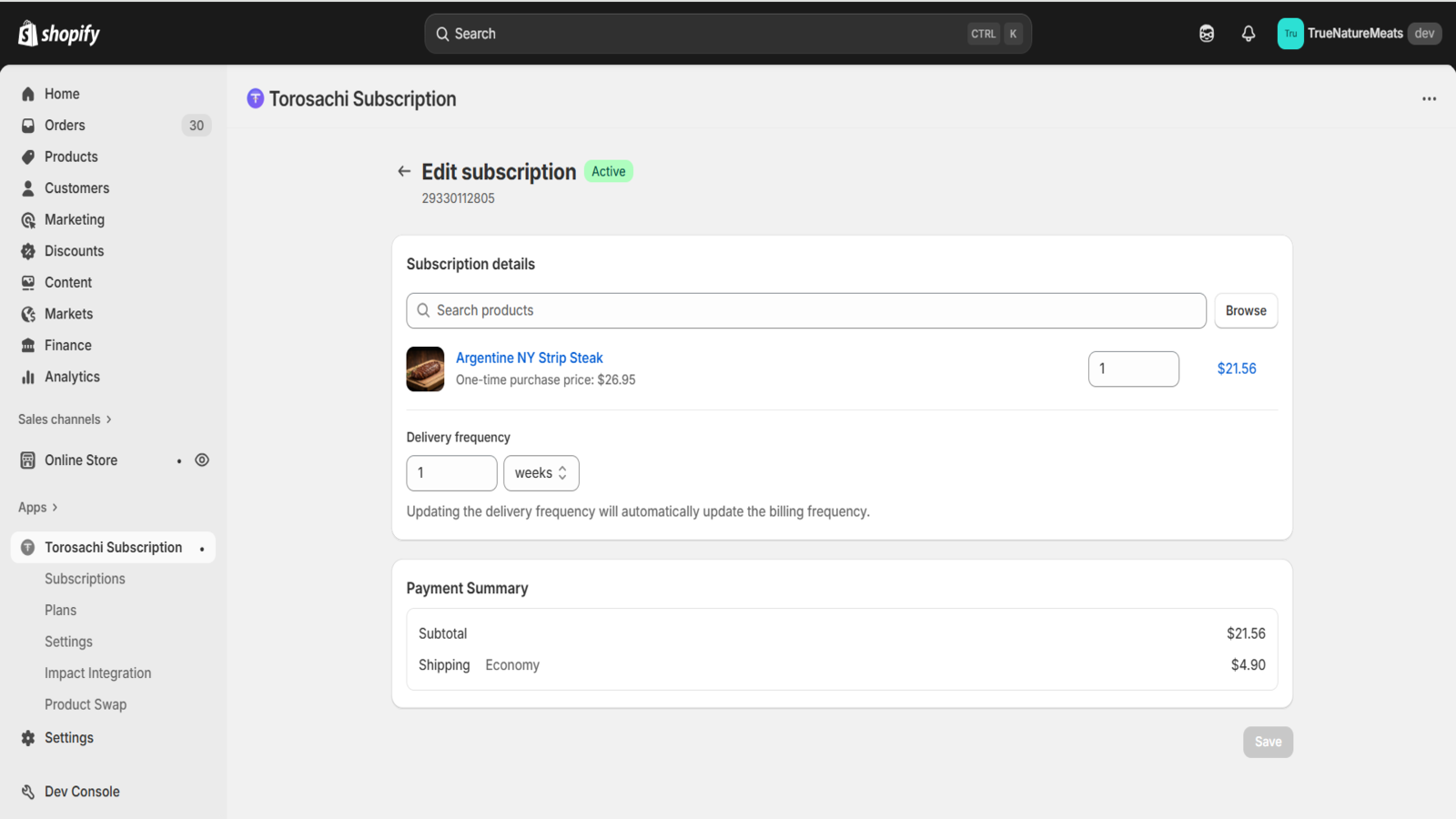The image size is (1456, 819).
Task: Click the Settings gear icon
Action: pyautogui.click(x=28, y=738)
